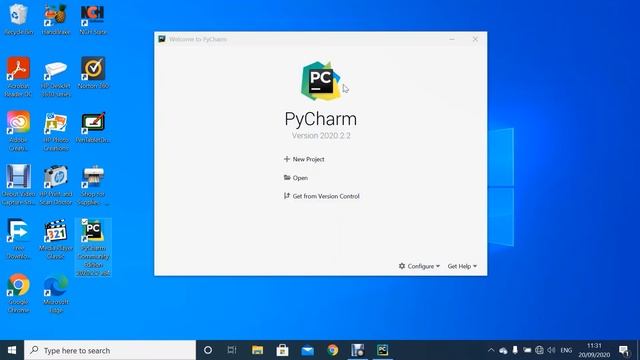The image size is (640, 360).
Task: Select the Norton 360 desktop shortcut
Action: (x=93, y=73)
